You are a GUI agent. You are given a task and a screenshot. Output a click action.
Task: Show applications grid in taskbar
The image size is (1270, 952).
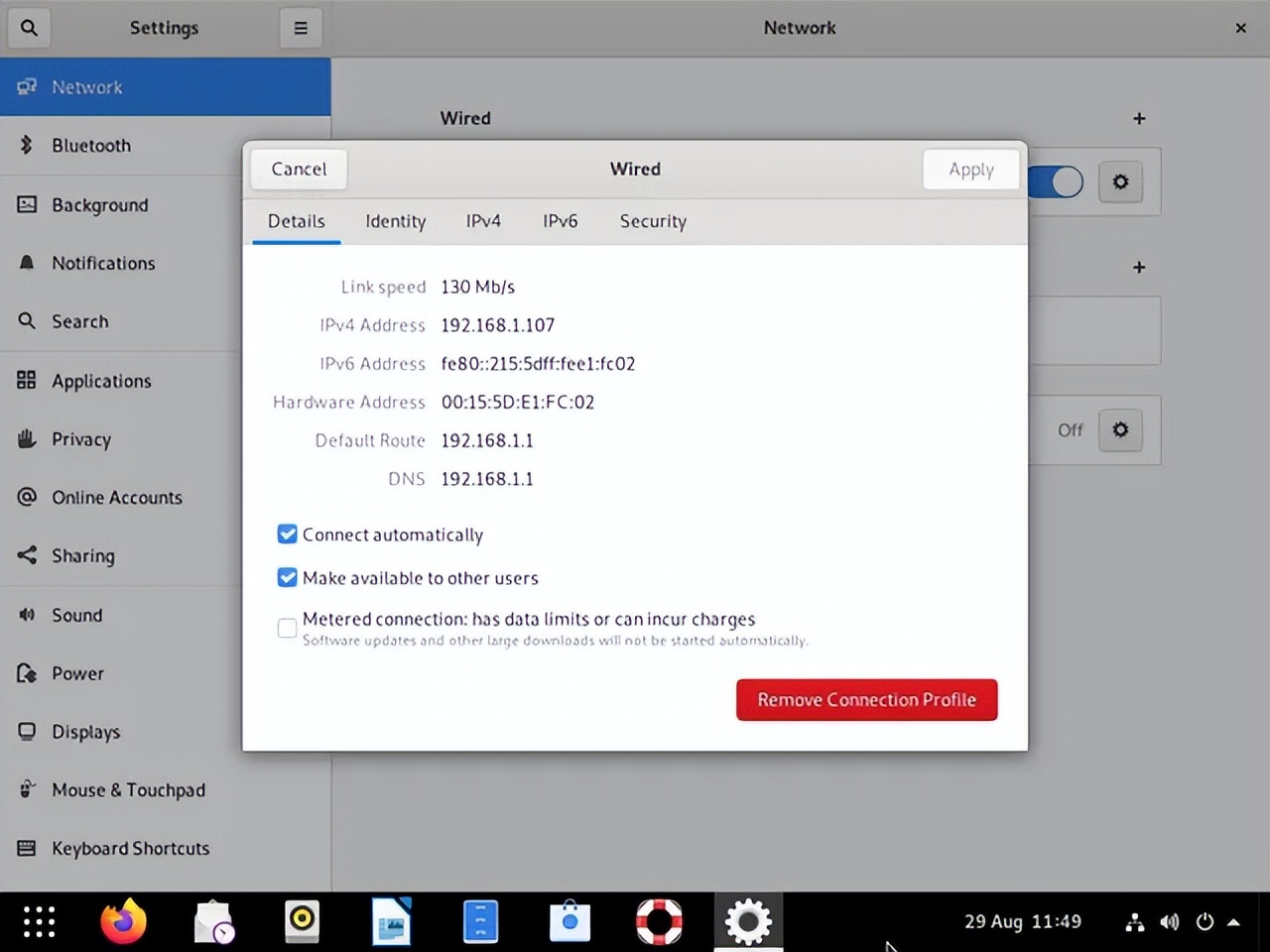pos(39,921)
